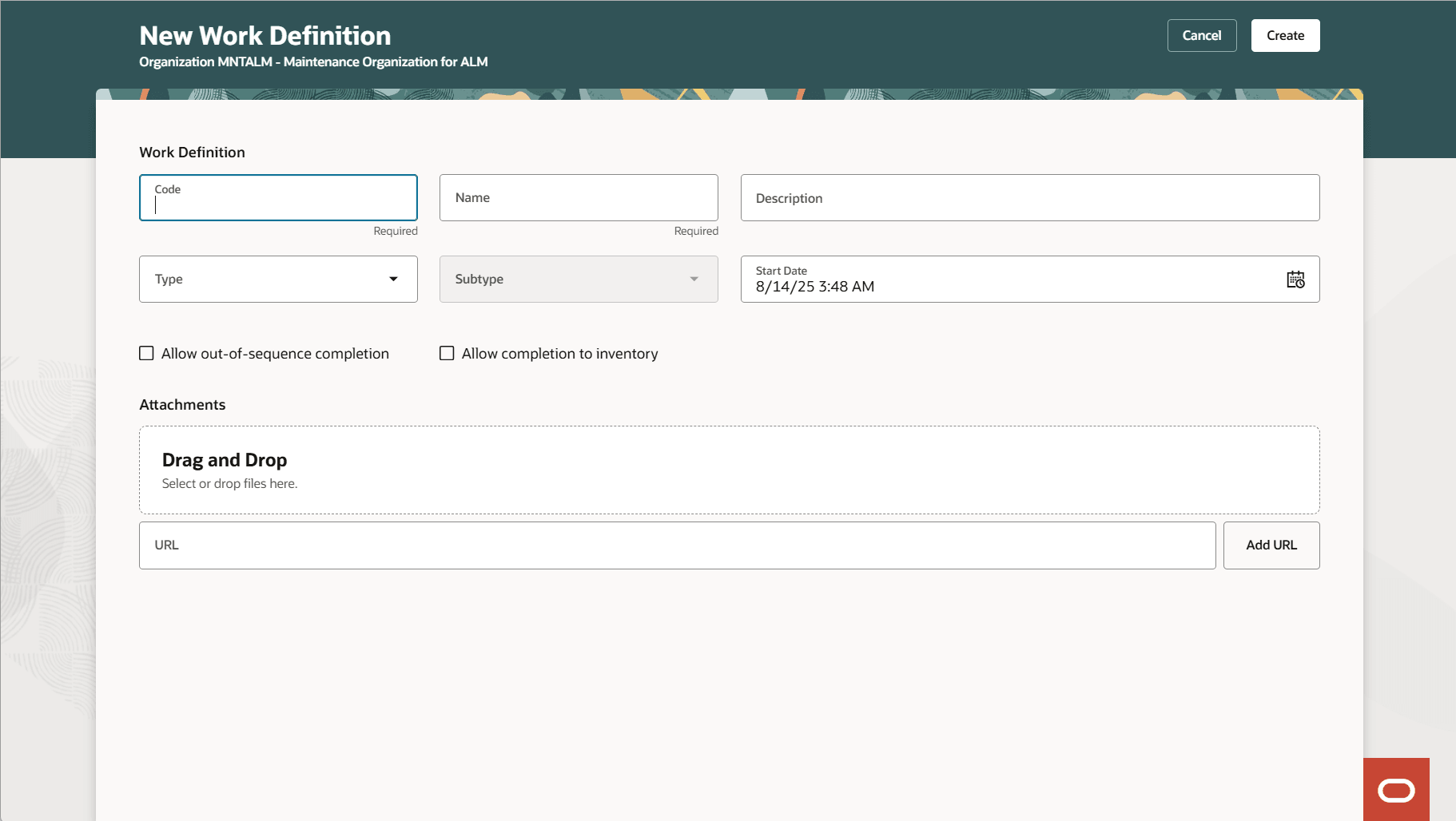This screenshot has width=1456, height=821.
Task: Click the Start Date value text
Action: point(814,286)
